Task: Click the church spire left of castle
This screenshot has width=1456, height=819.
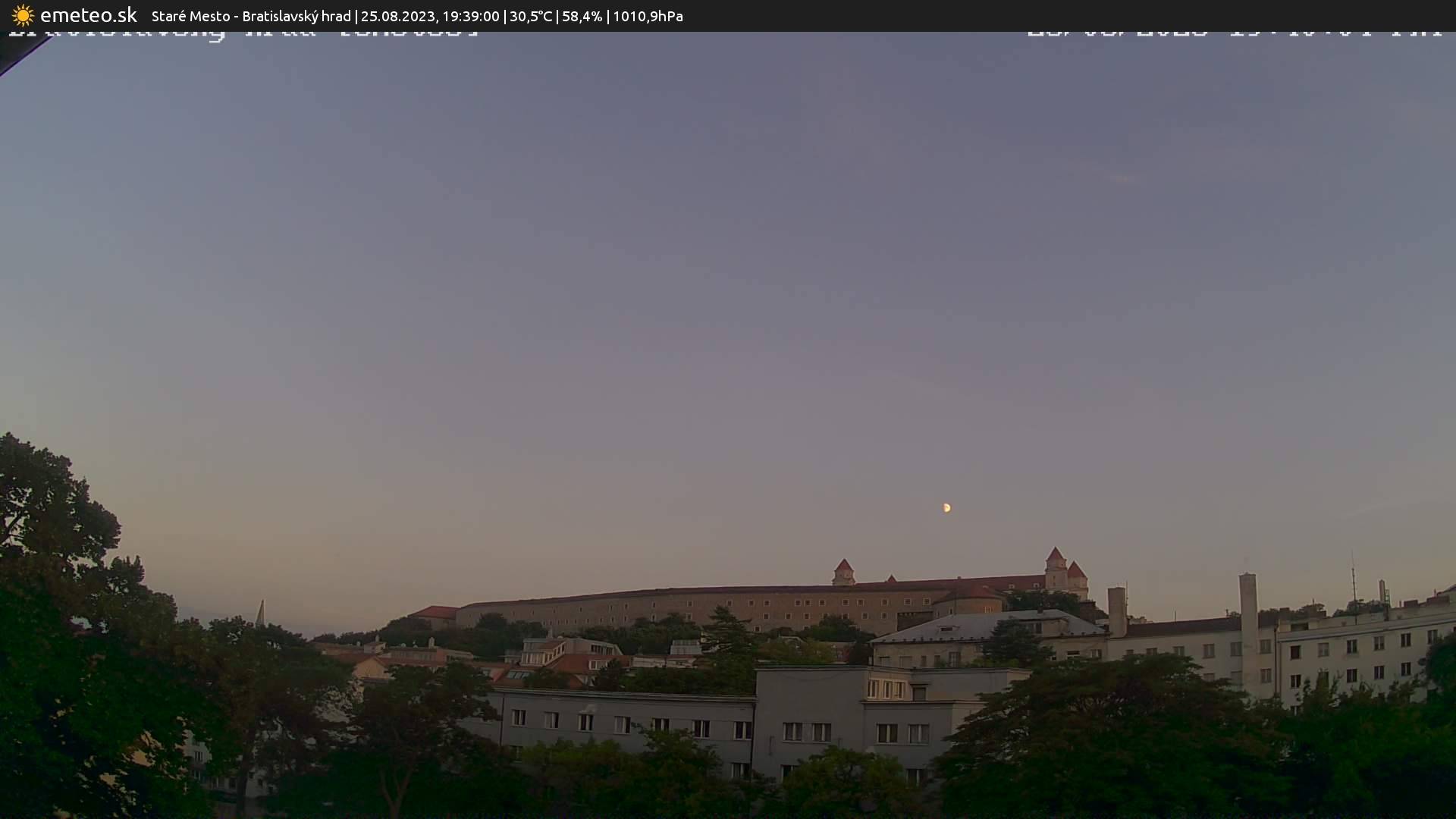Action: 260,613
